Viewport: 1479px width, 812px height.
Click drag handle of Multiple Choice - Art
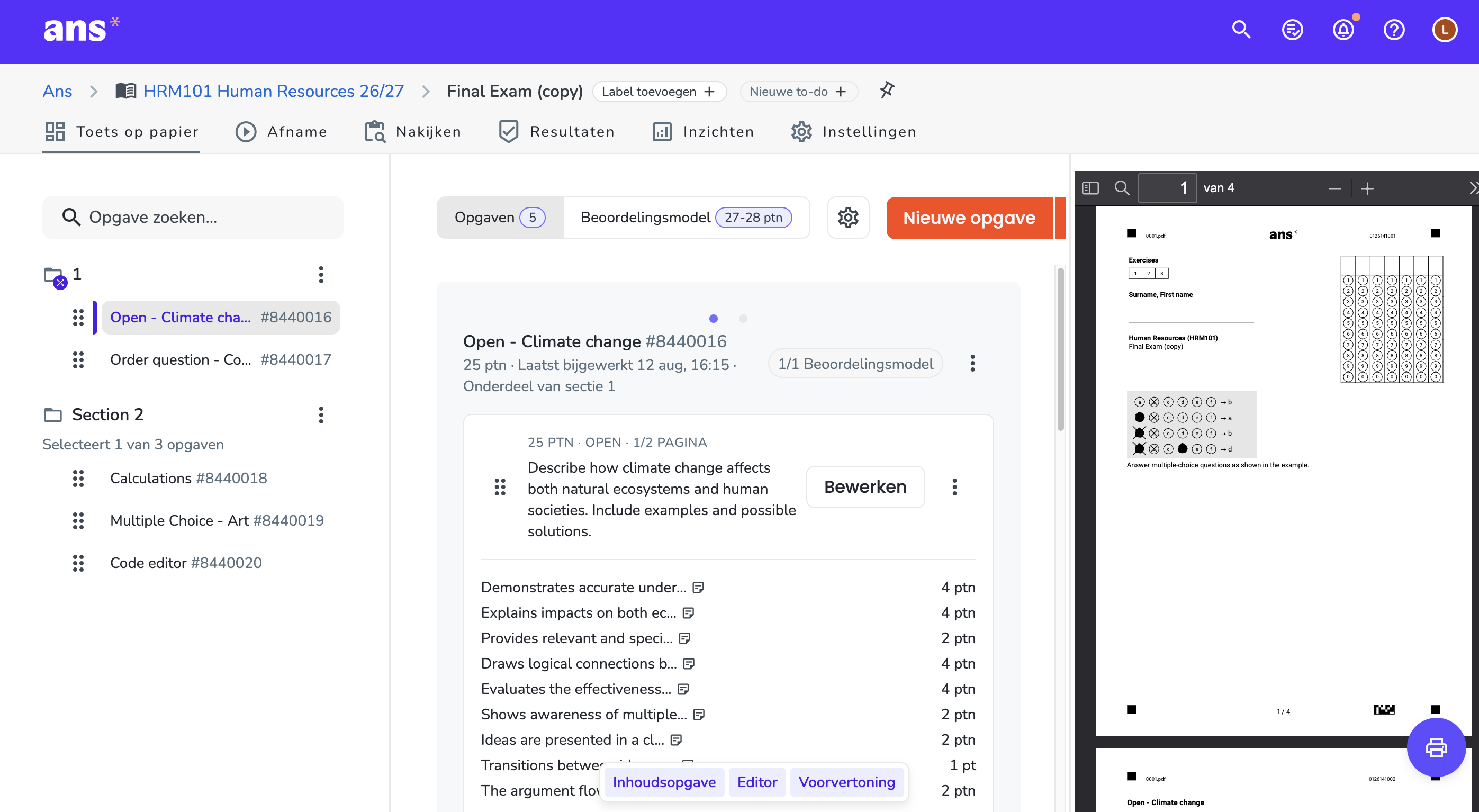tap(78, 521)
